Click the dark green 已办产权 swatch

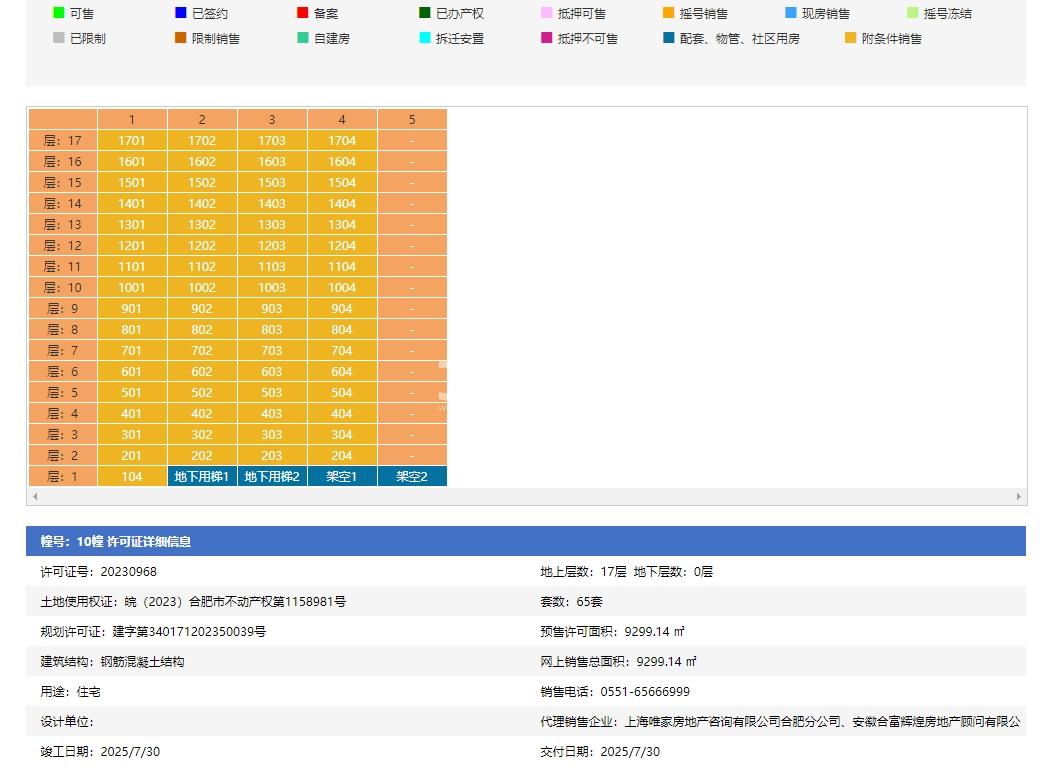[425, 13]
